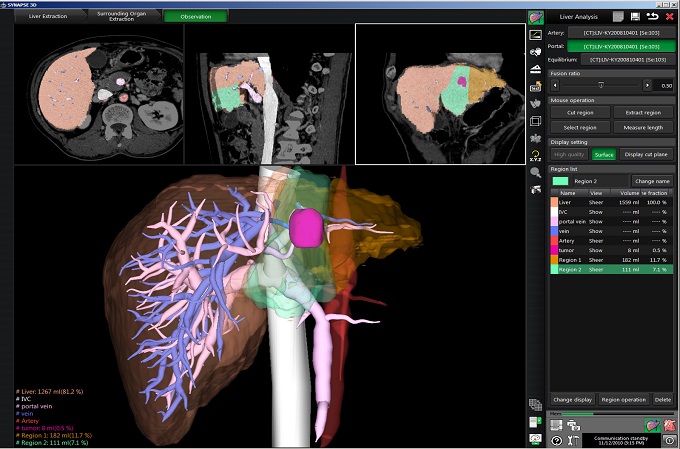
Task: Enable High quality display setting
Action: tap(569, 154)
